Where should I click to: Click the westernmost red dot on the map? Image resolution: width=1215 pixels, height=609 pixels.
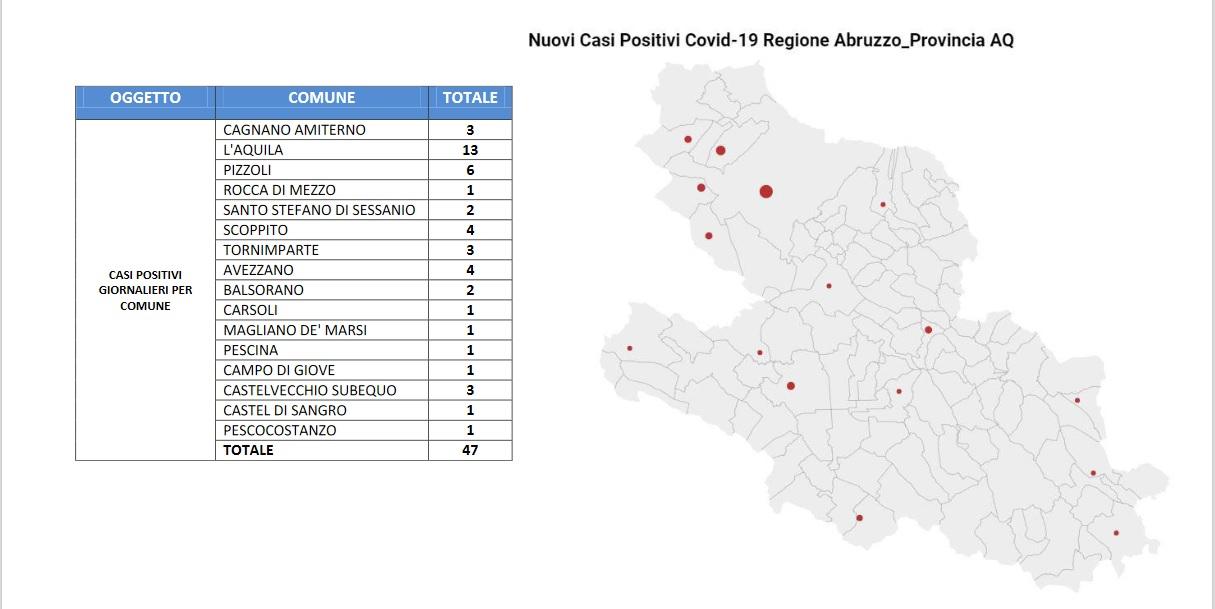click(630, 348)
